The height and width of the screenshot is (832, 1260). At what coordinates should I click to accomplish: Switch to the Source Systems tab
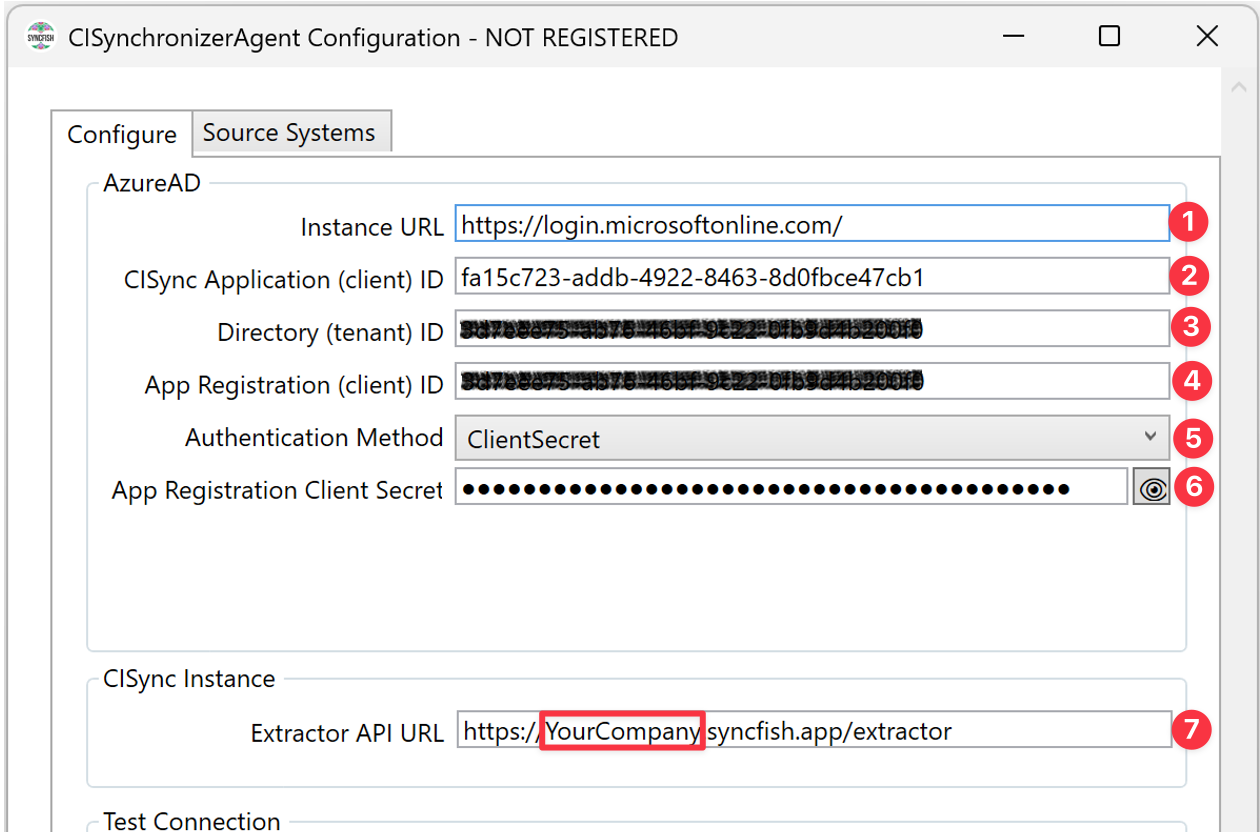(x=289, y=132)
